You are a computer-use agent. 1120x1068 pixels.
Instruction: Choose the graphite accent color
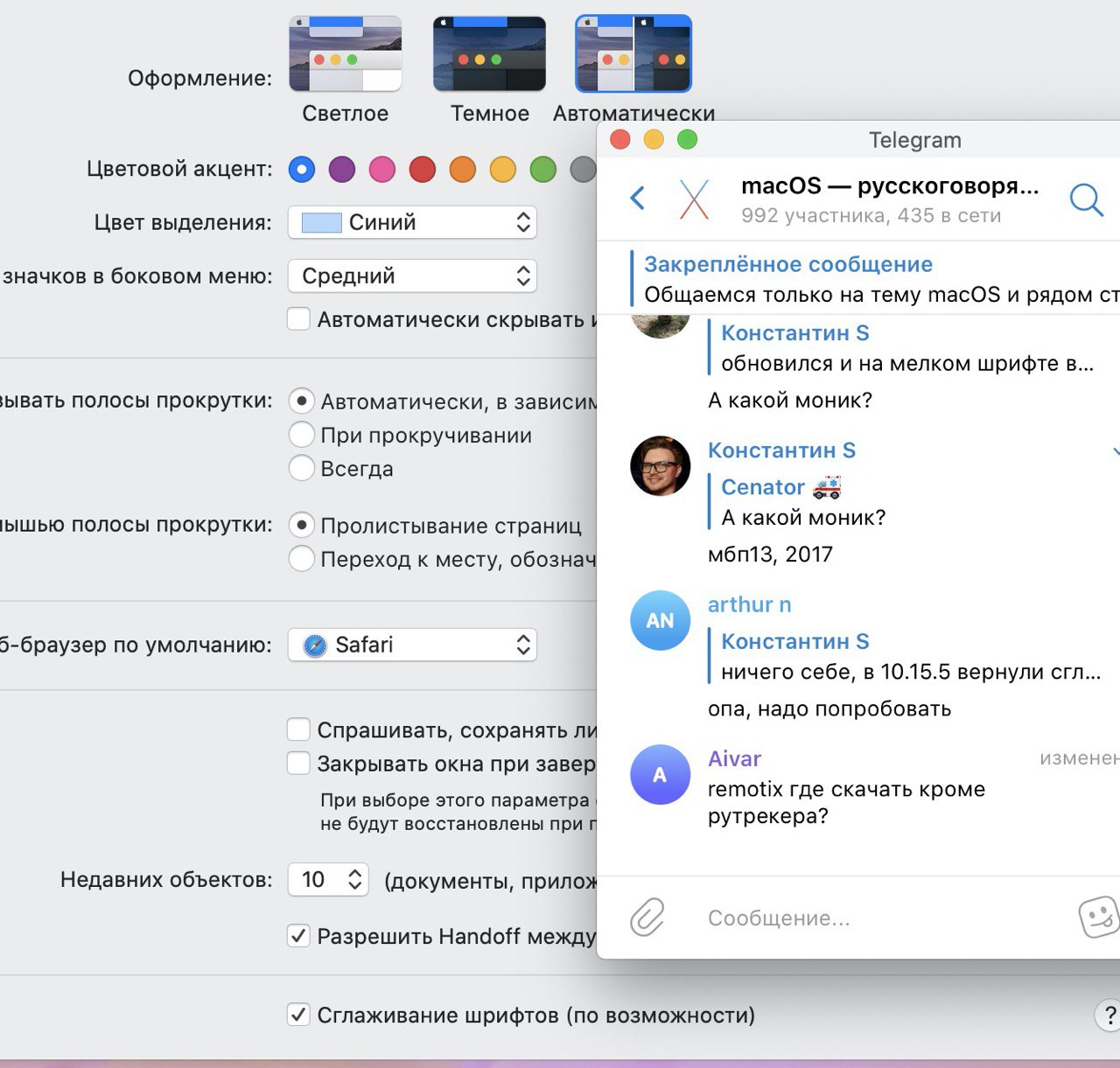[583, 169]
